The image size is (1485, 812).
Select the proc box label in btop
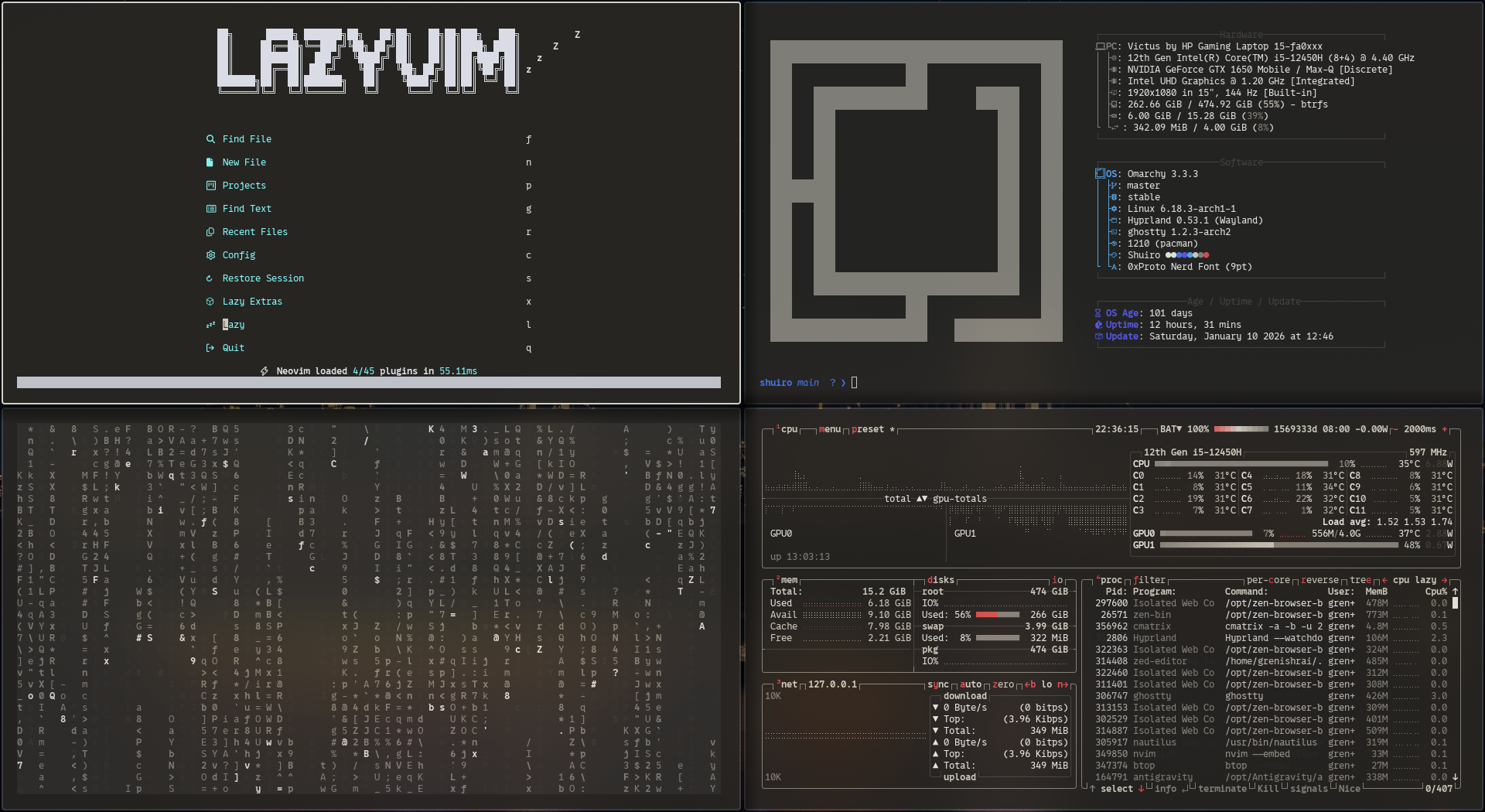tap(1109, 580)
